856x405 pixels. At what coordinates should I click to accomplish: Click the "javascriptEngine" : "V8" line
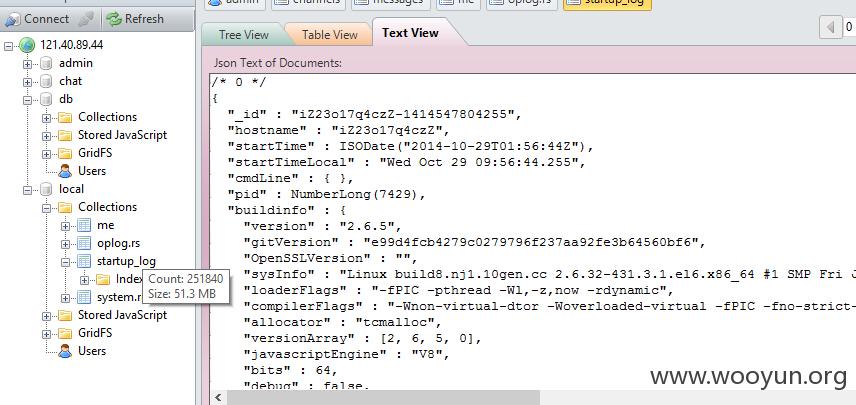pos(346,354)
